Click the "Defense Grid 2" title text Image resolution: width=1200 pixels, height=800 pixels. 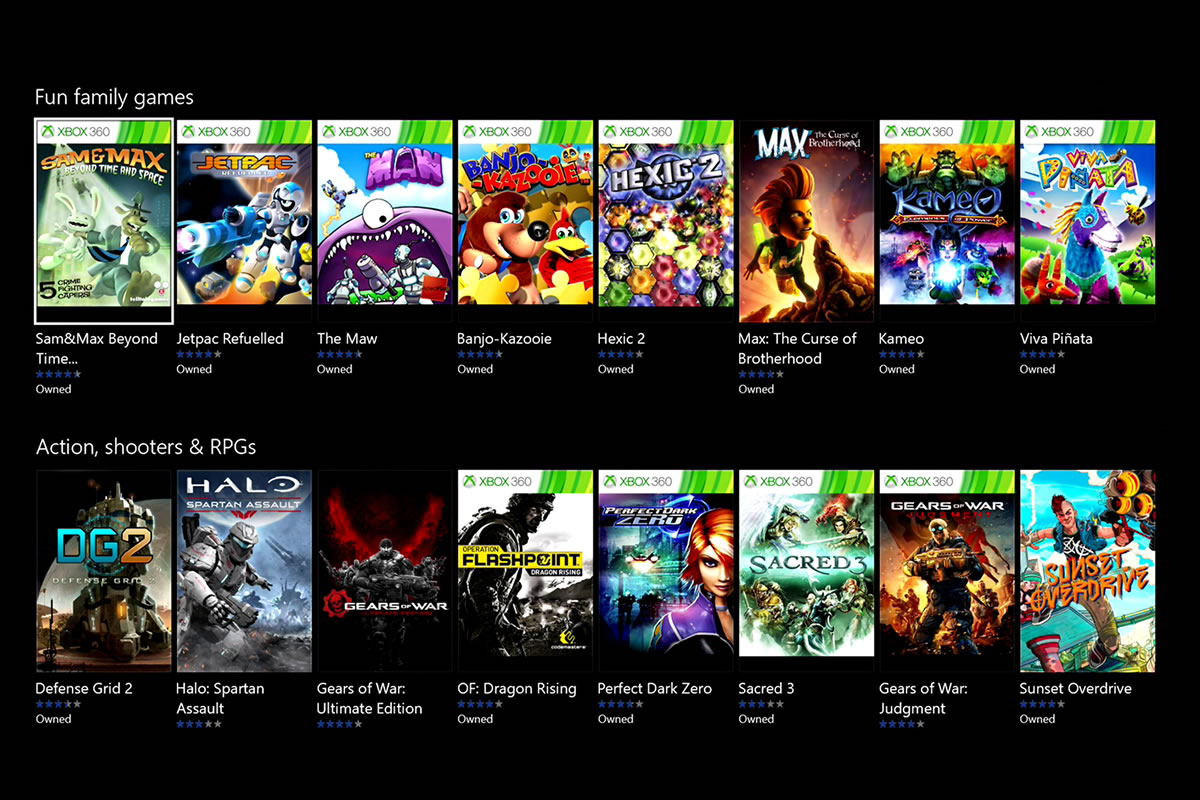84,688
